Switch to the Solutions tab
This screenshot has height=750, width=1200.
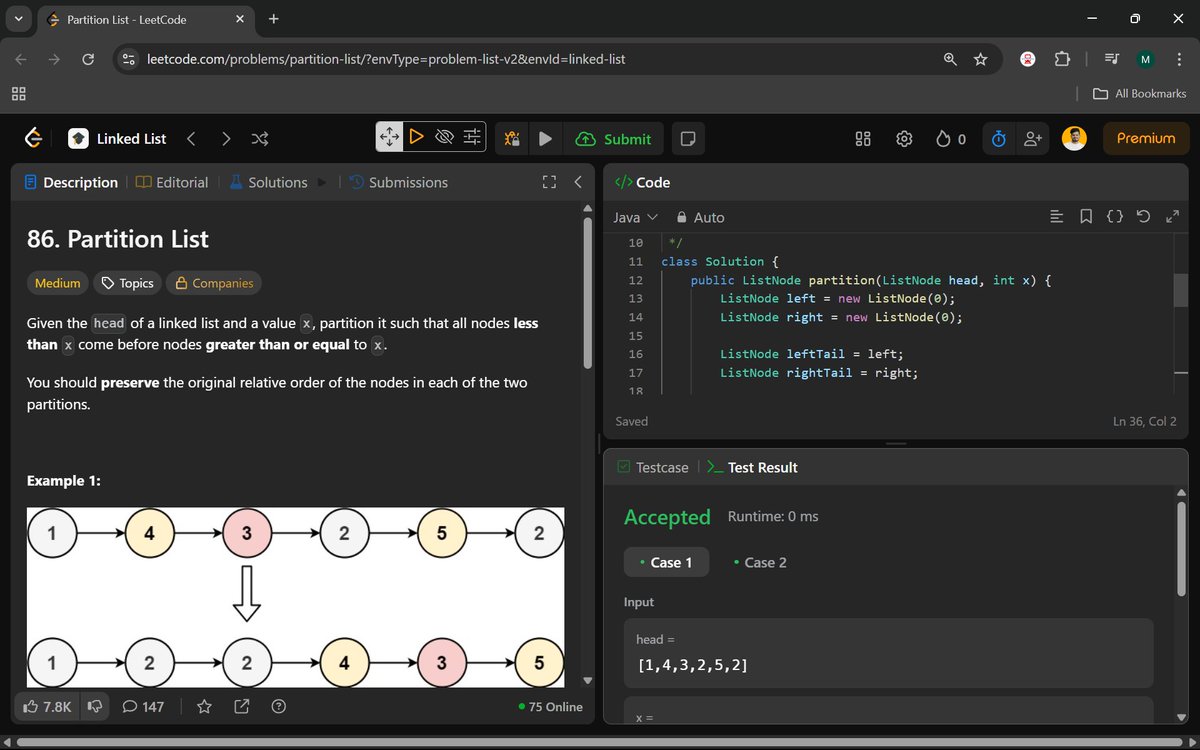(x=268, y=182)
